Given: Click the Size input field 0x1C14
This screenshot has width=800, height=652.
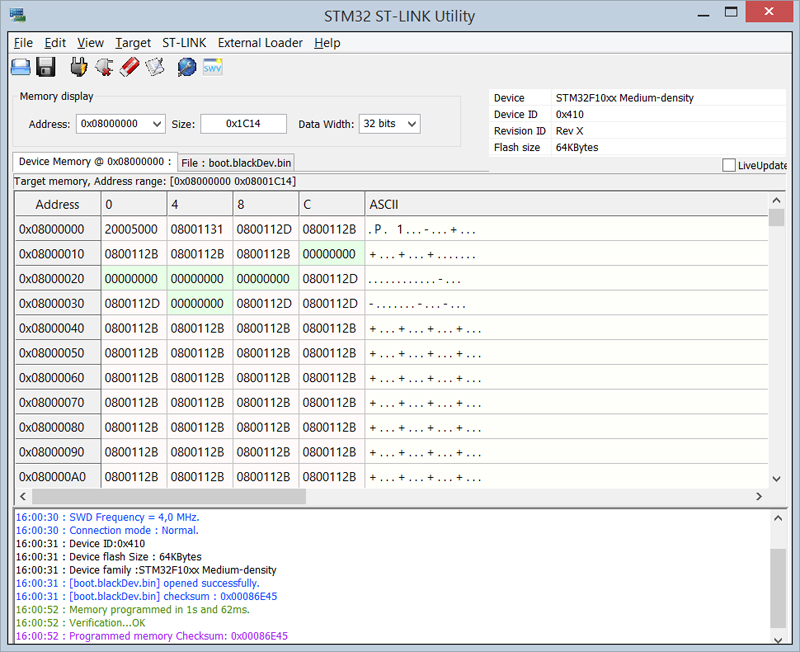Looking at the screenshot, I should pyautogui.click(x=243, y=124).
